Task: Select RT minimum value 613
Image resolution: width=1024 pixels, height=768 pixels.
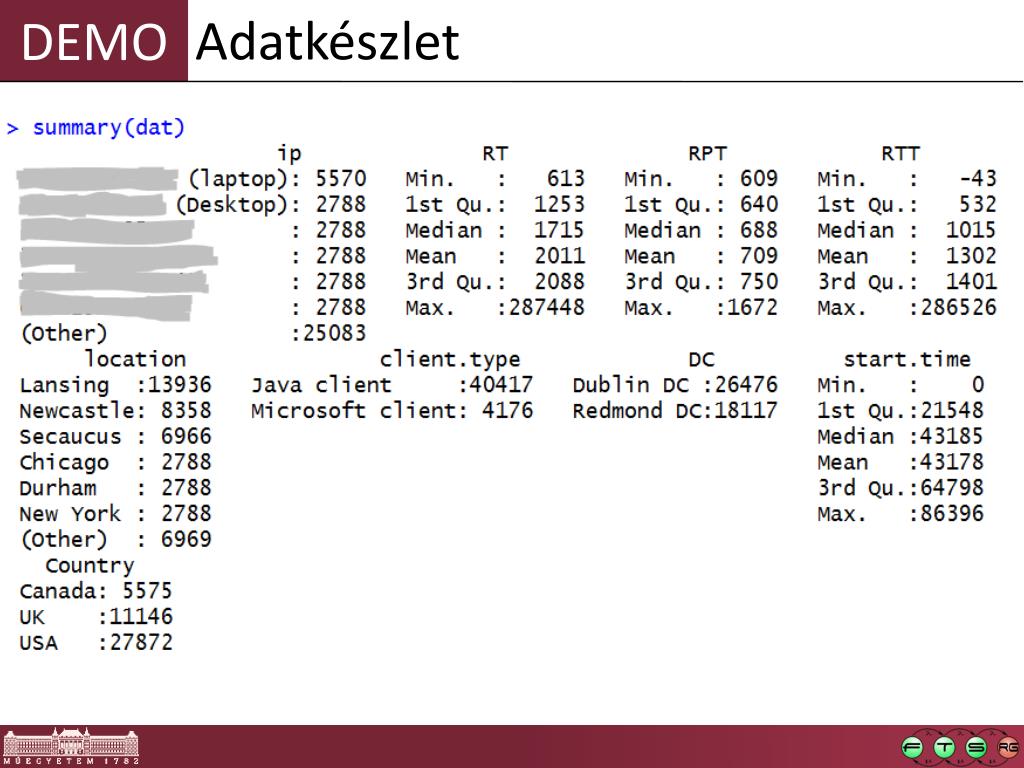Action: 566,179
